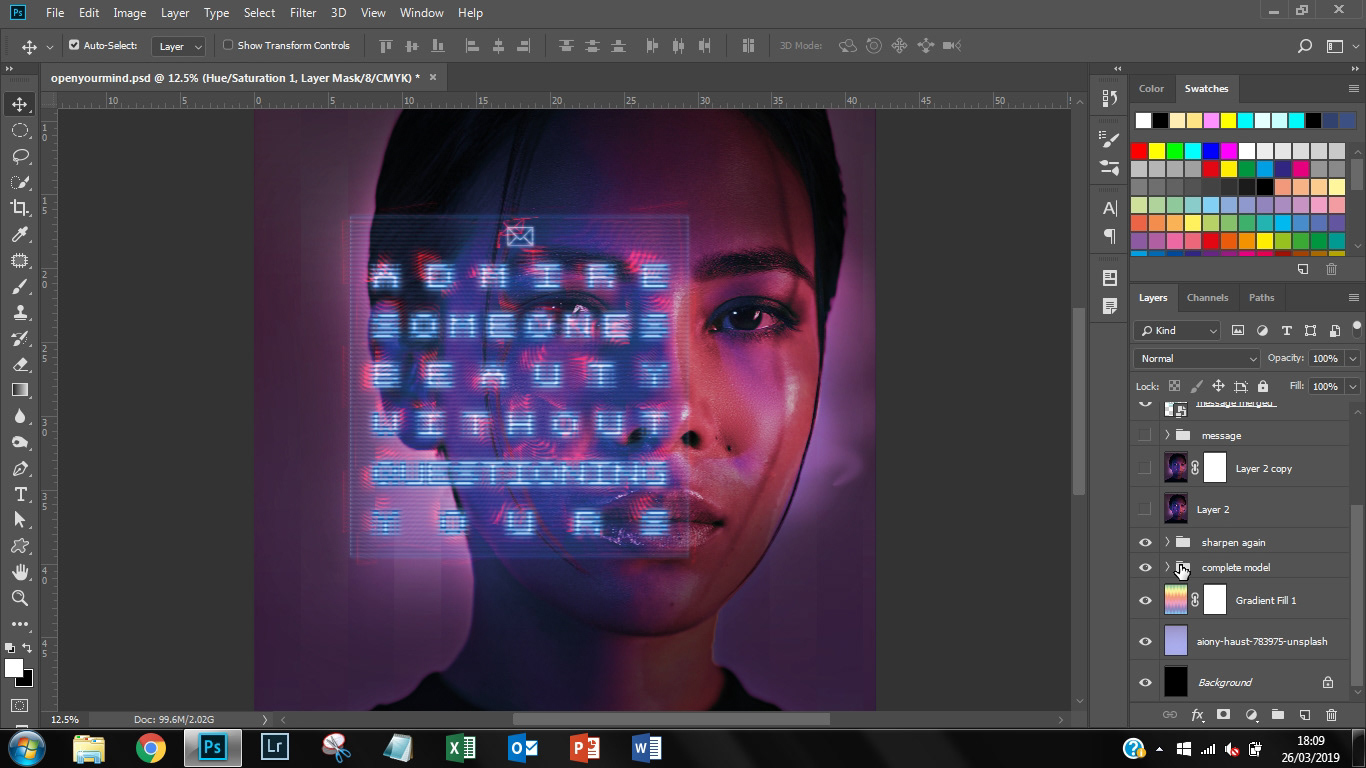This screenshot has height=768, width=1366.
Task: Select the Crop tool
Action: (19, 208)
